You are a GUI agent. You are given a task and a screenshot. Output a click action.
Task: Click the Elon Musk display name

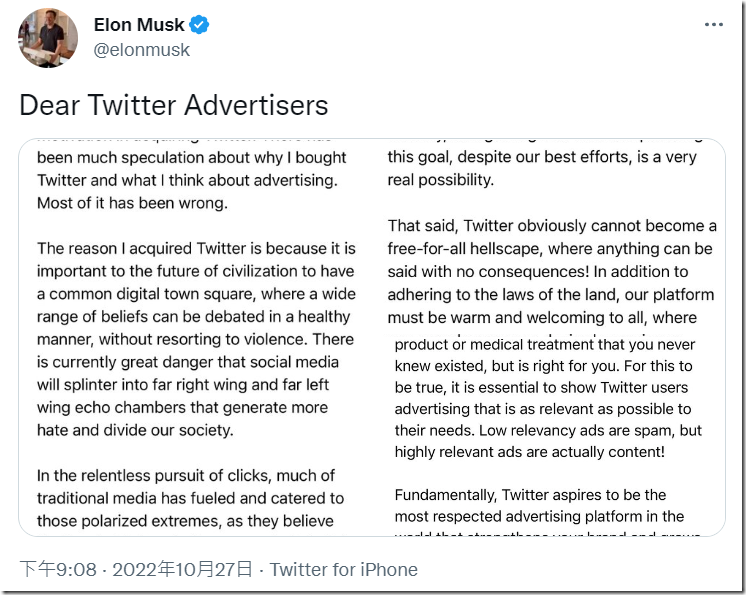pos(139,24)
